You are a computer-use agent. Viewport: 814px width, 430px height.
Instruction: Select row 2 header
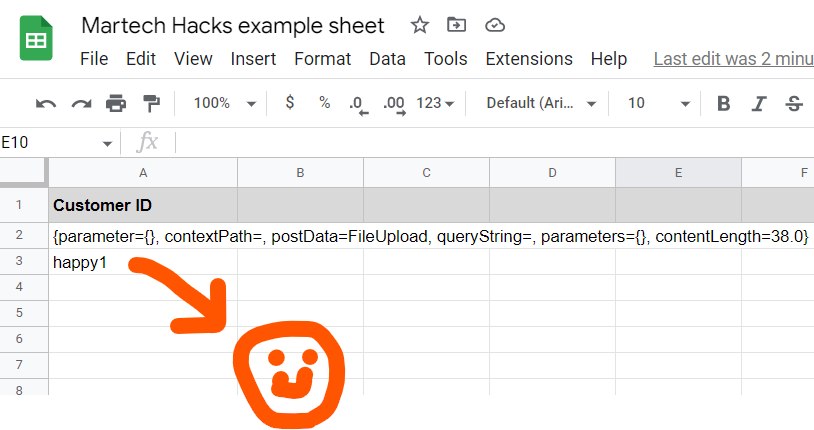tap(24, 235)
